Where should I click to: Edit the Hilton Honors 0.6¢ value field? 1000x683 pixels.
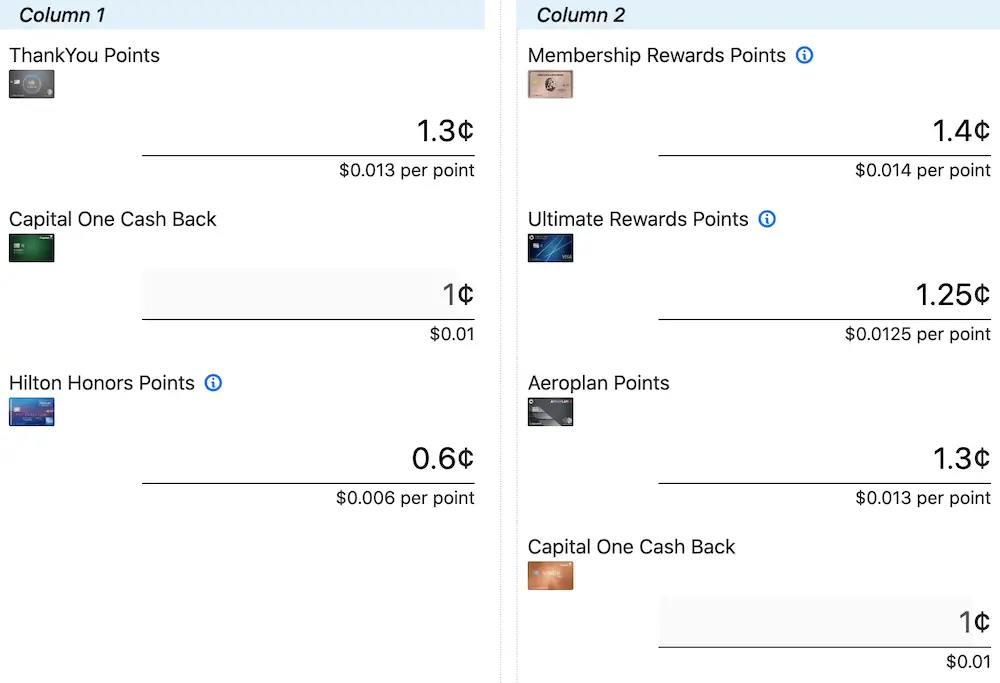308,459
